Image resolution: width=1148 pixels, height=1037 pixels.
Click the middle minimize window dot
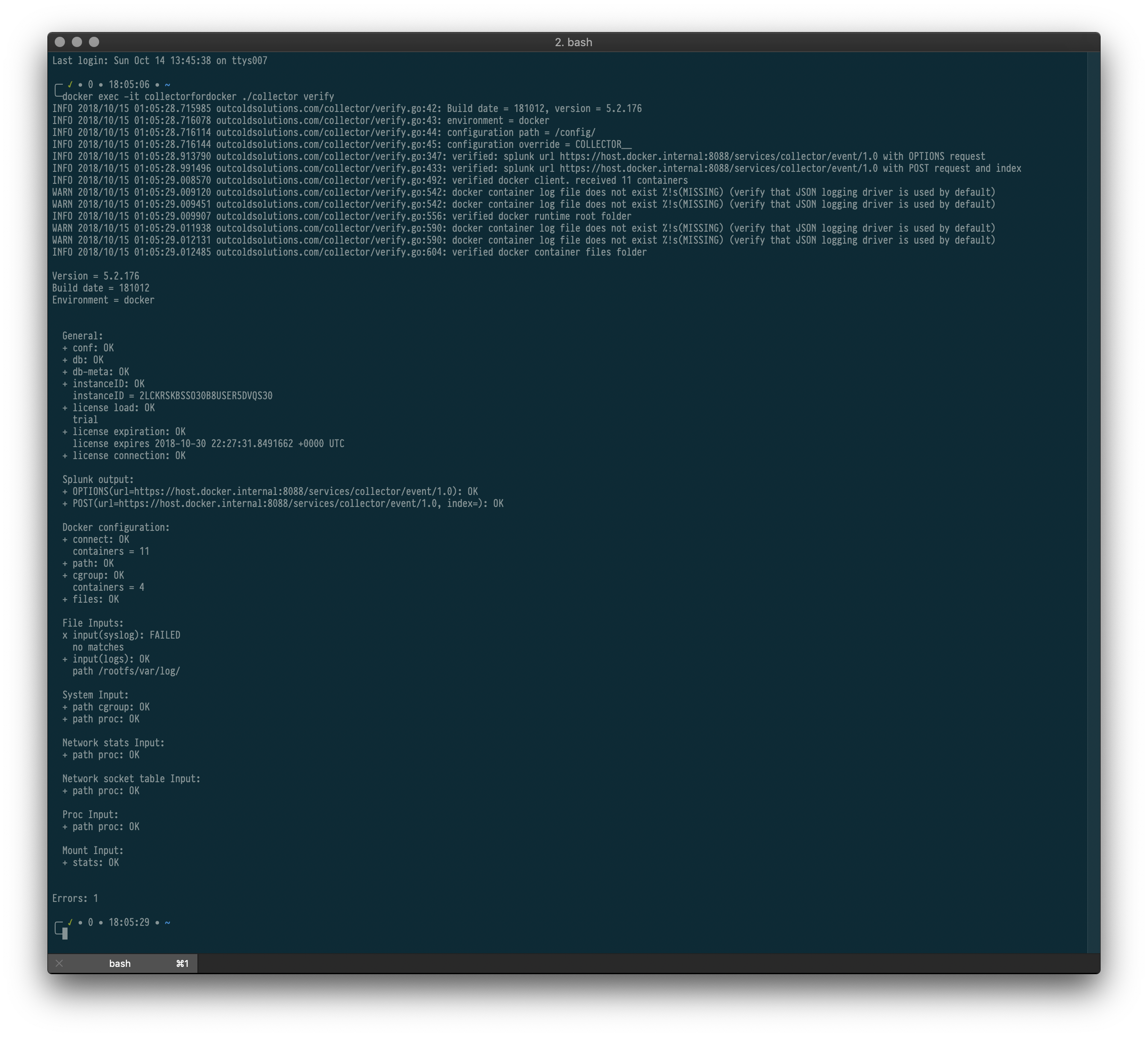77,41
